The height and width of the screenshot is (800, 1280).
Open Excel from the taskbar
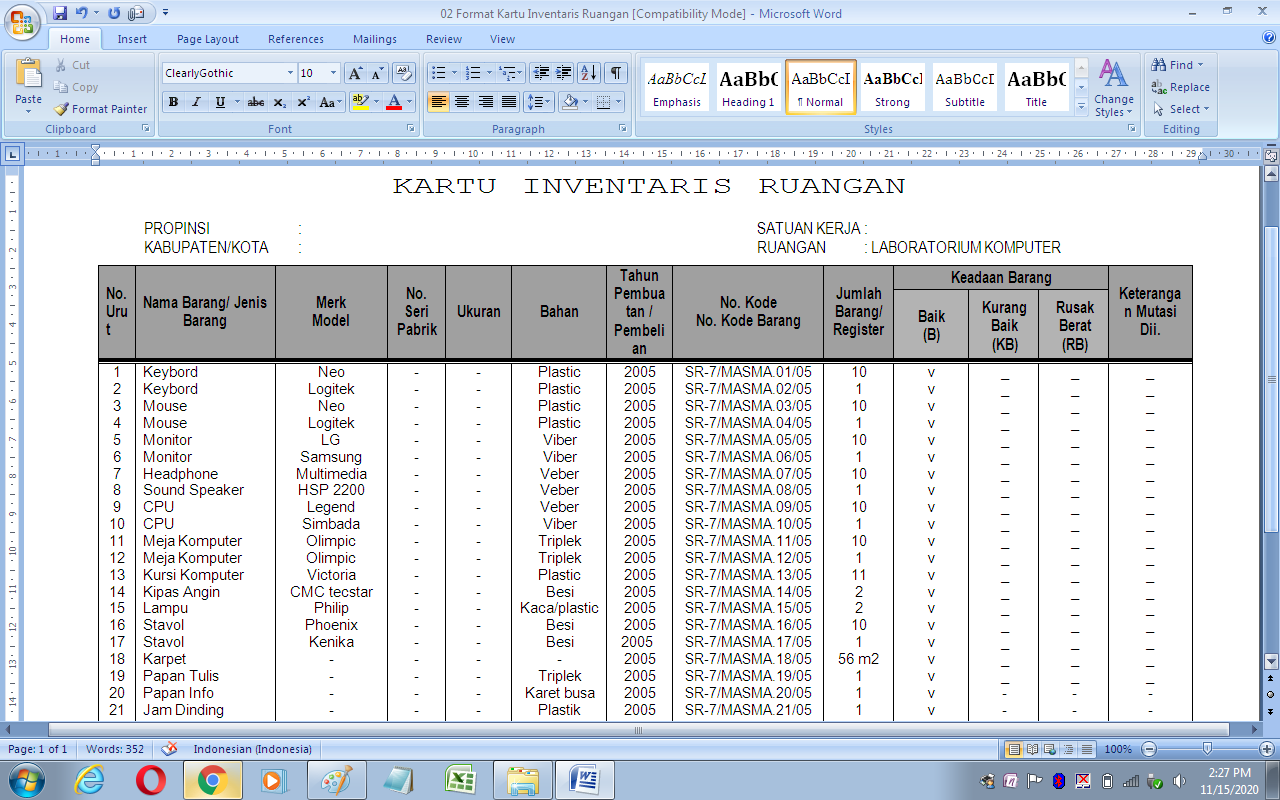click(x=460, y=779)
